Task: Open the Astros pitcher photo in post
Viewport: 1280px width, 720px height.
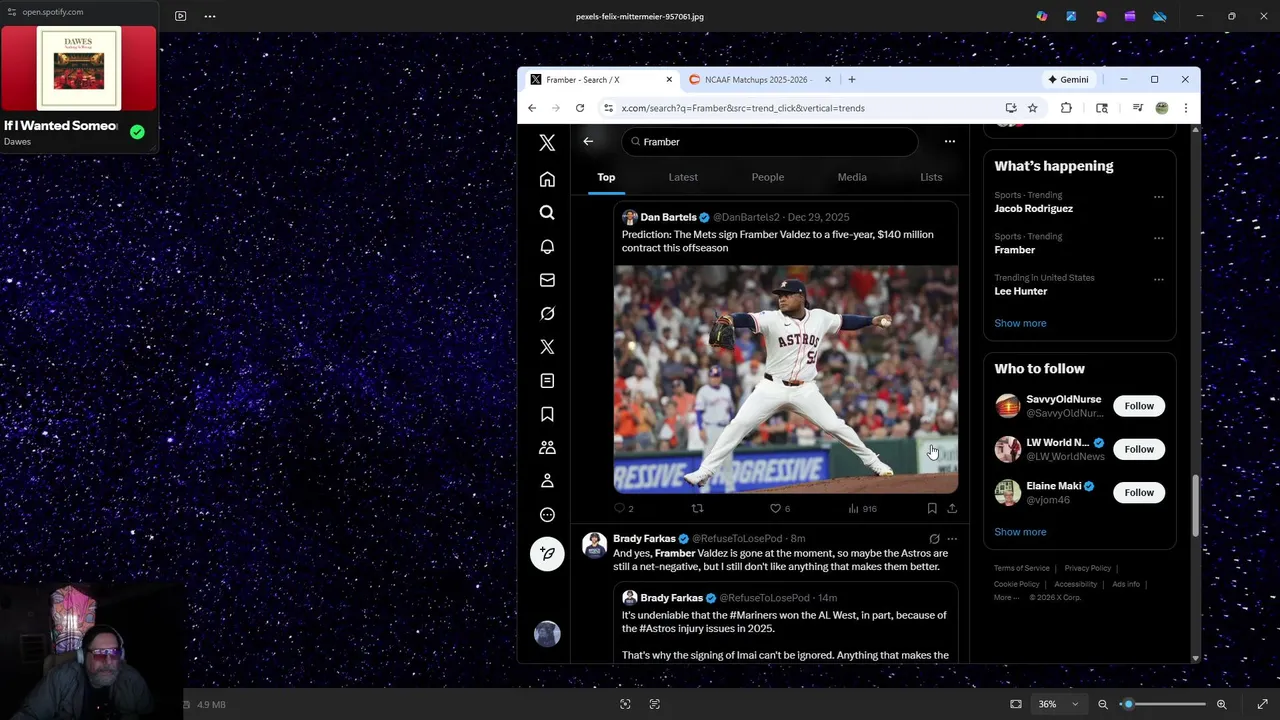Action: [x=785, y=379]
